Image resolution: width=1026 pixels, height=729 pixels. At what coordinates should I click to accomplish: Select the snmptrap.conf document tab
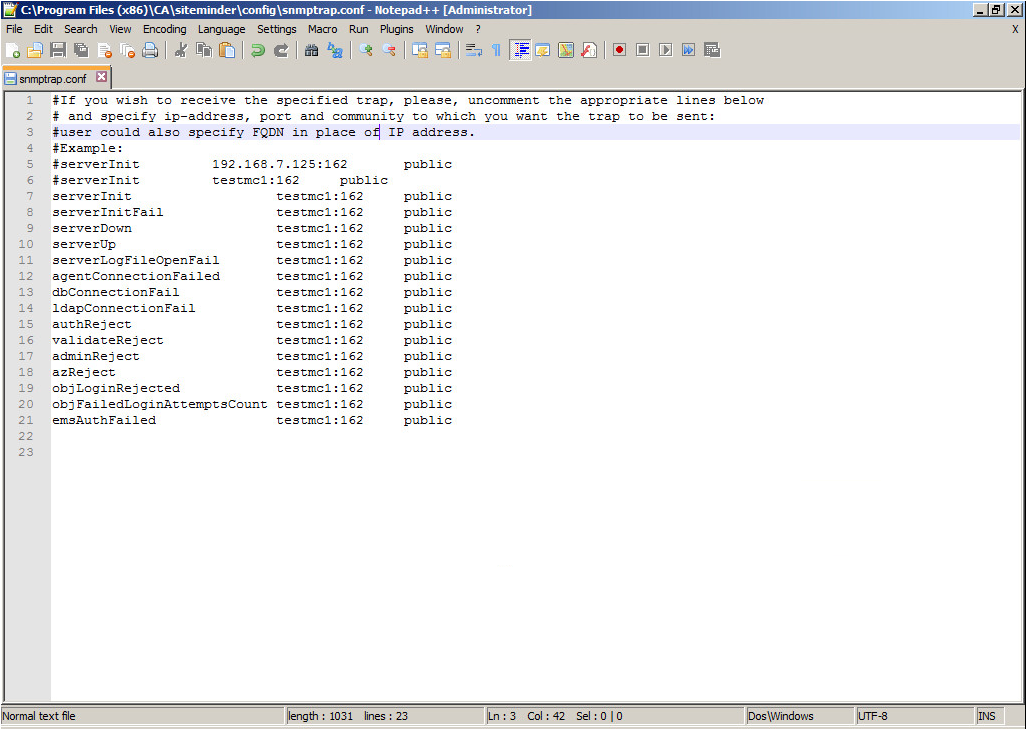click(52, 78)
